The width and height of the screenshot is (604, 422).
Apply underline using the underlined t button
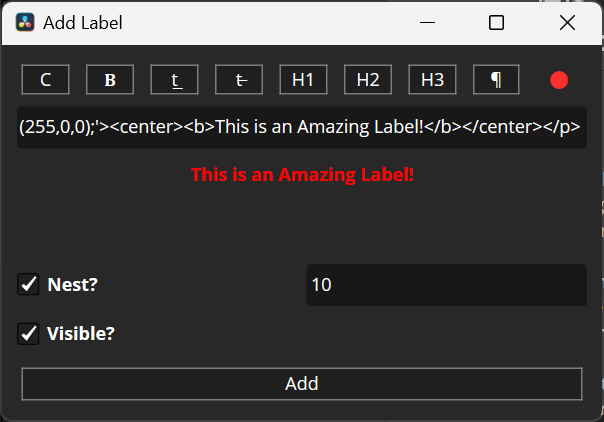click(175, 80)
